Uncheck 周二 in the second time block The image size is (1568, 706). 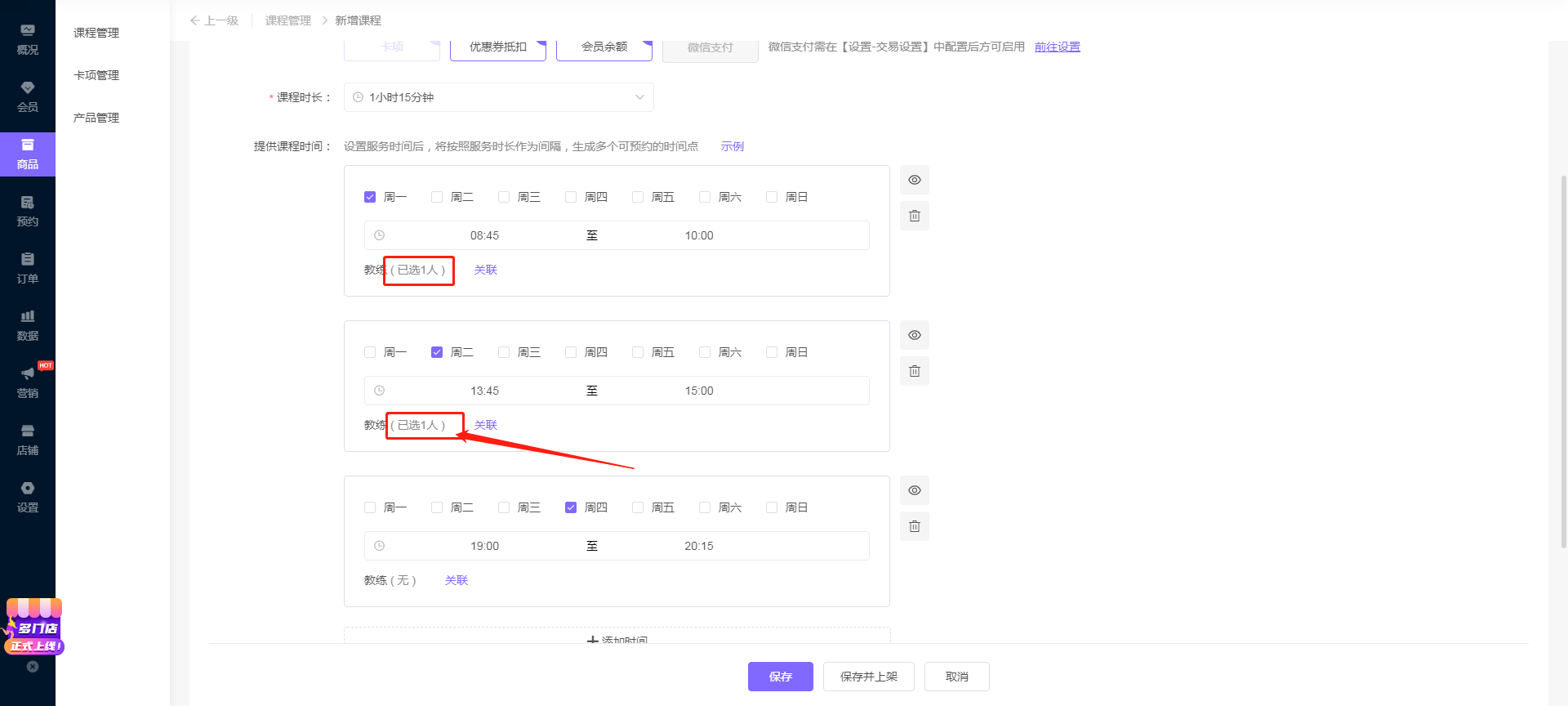[437, 352]
